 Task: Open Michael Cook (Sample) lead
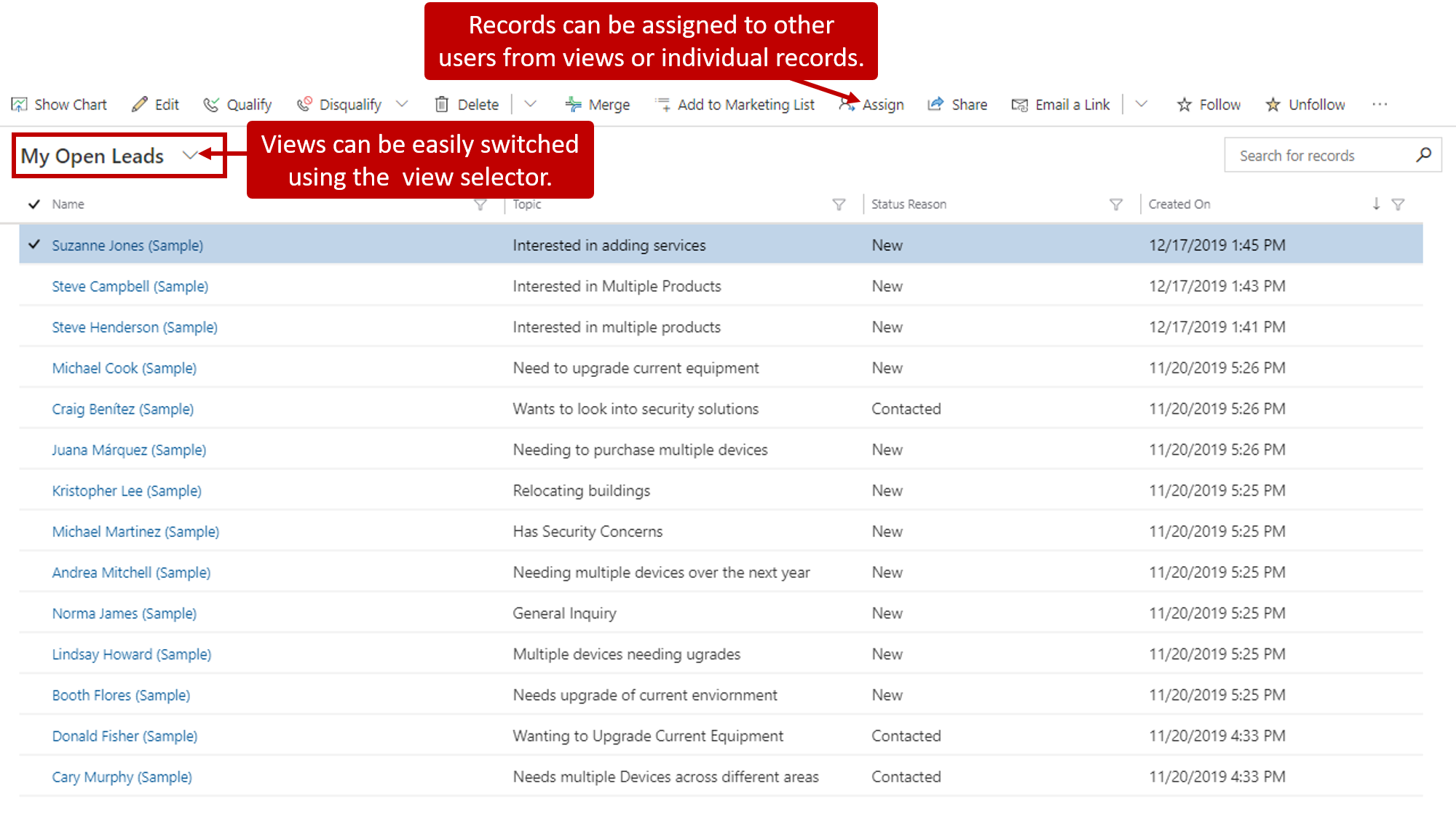(x=124, y=368)
